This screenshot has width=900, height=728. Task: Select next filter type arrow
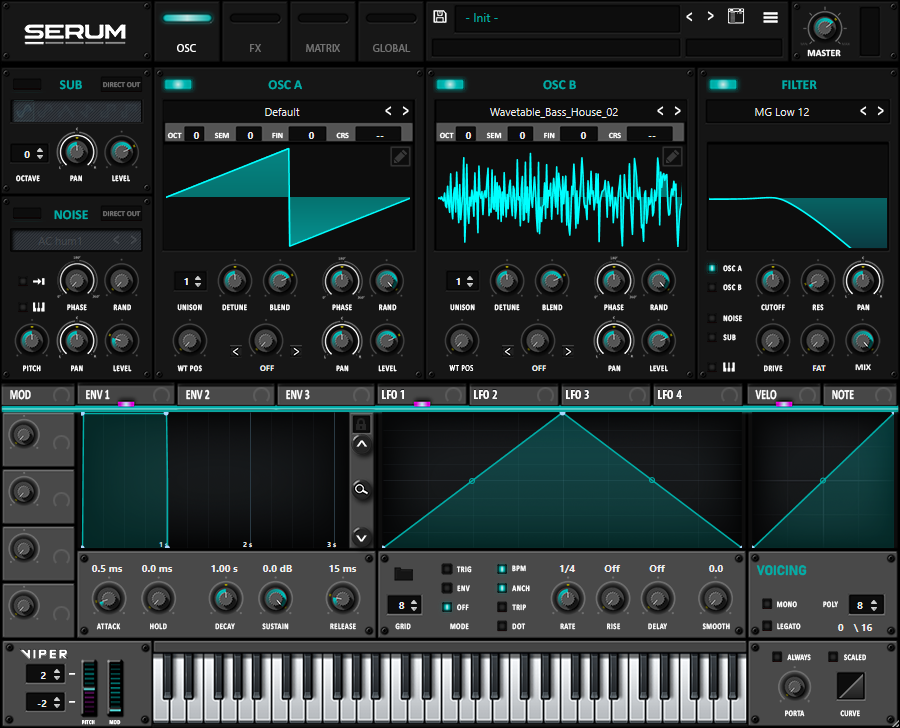tap(880, 111)
